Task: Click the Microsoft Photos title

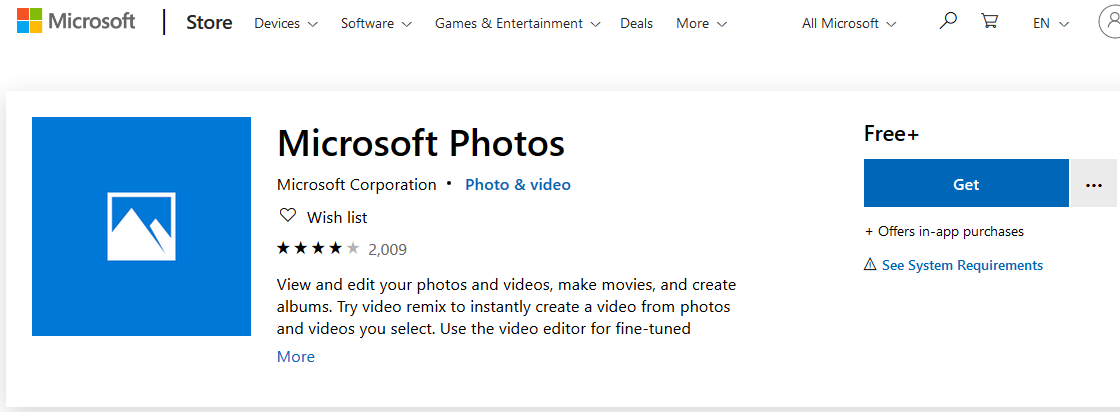Action: 421,143
